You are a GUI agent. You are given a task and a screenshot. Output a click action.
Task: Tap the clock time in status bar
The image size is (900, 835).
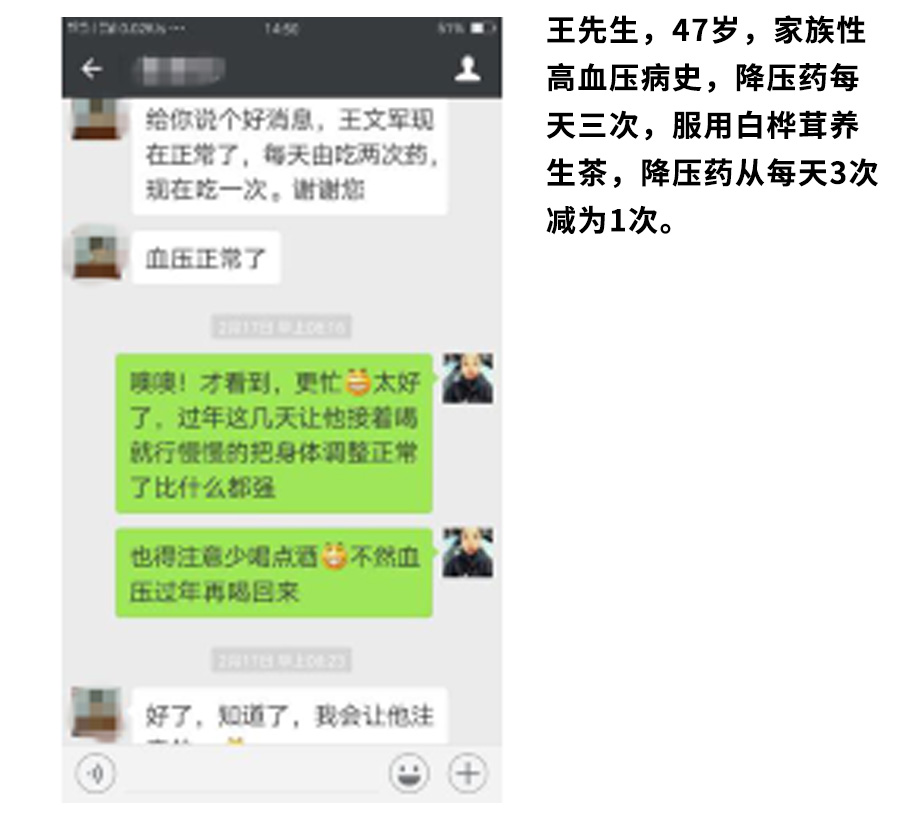pos(281,28)
